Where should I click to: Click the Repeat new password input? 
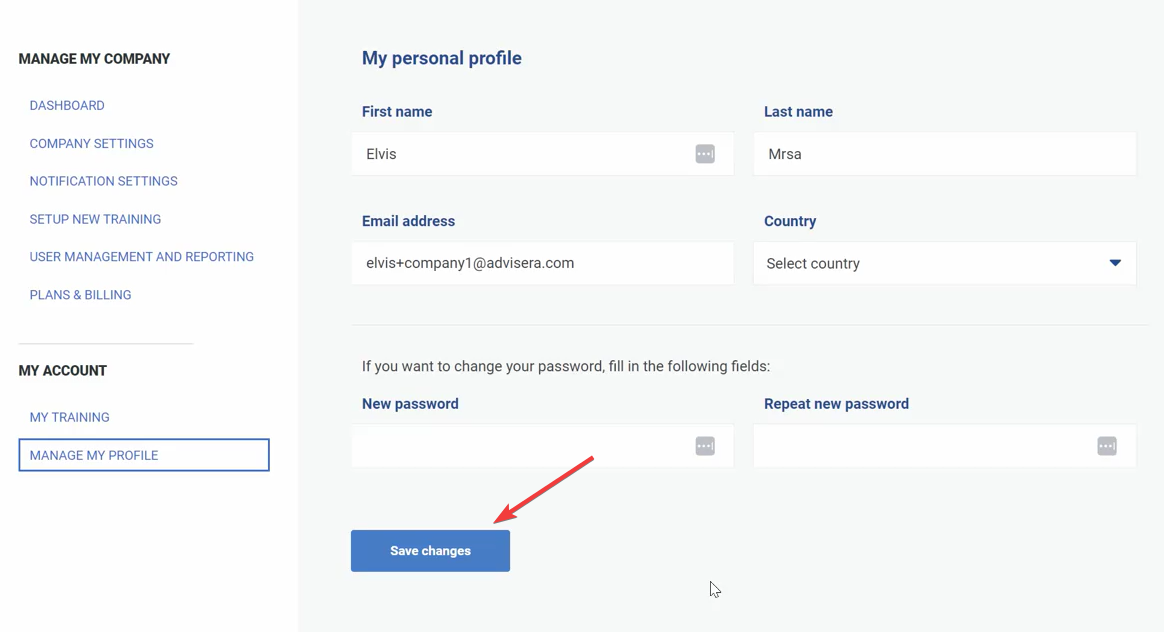point(922,446)
